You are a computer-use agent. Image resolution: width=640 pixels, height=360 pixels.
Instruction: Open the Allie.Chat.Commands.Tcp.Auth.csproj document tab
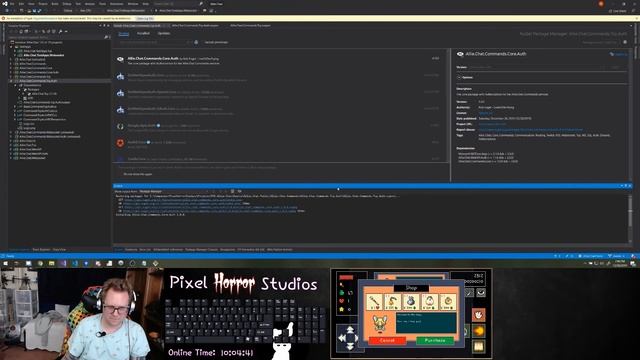pyautogui.click(x=195, y=25)
